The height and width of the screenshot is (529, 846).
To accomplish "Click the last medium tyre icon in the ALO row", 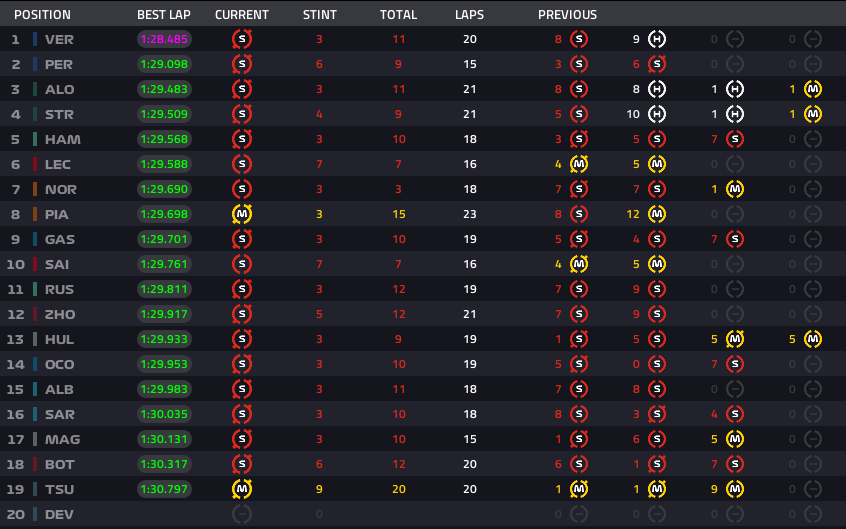I will click(x=813, y=89).
